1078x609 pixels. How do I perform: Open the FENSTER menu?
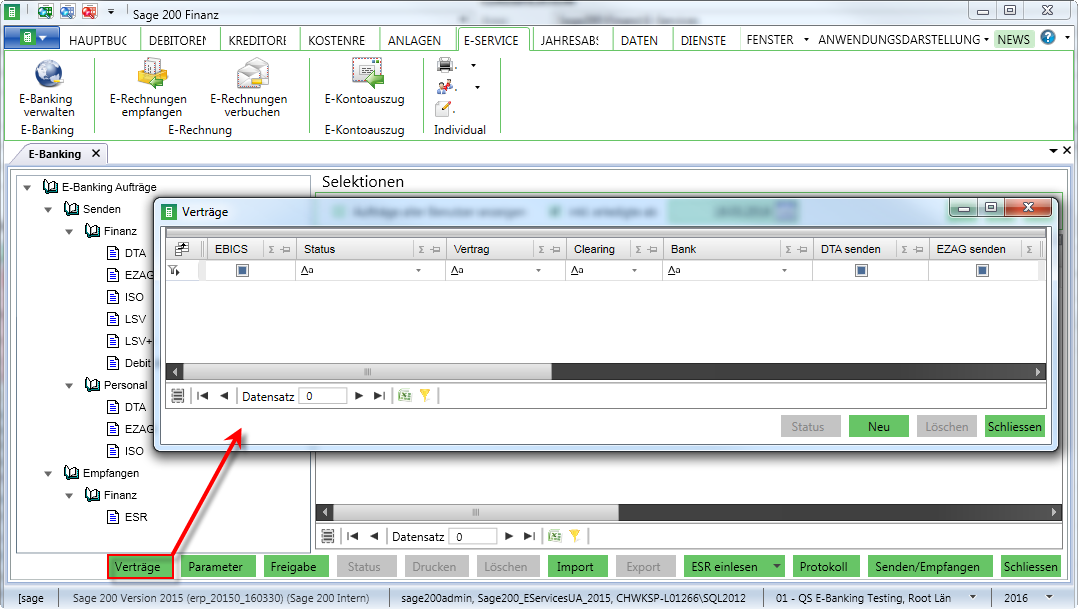[x=778, y=40]
